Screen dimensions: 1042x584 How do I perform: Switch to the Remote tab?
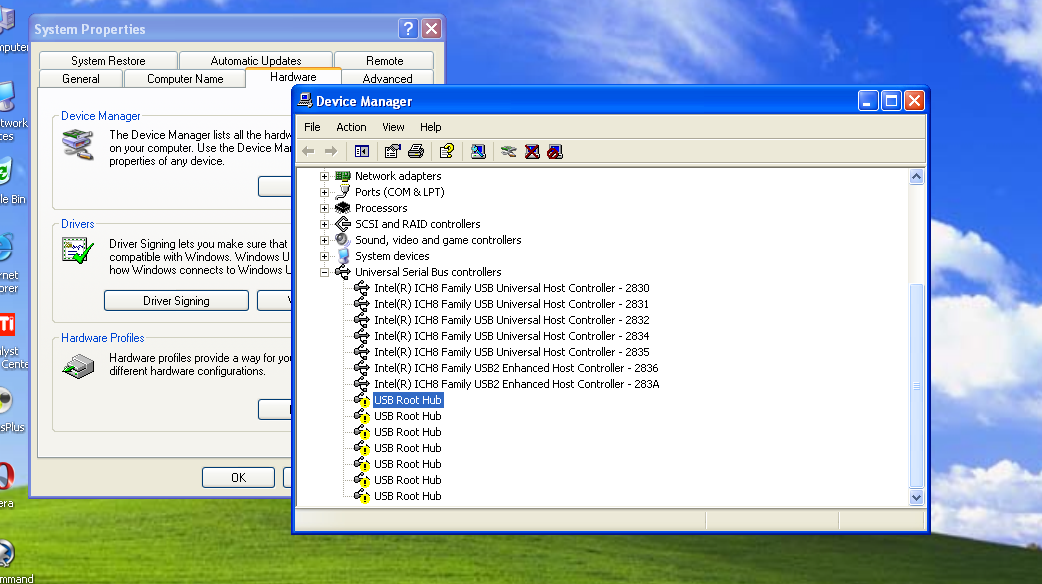click(x=384, y=60)
